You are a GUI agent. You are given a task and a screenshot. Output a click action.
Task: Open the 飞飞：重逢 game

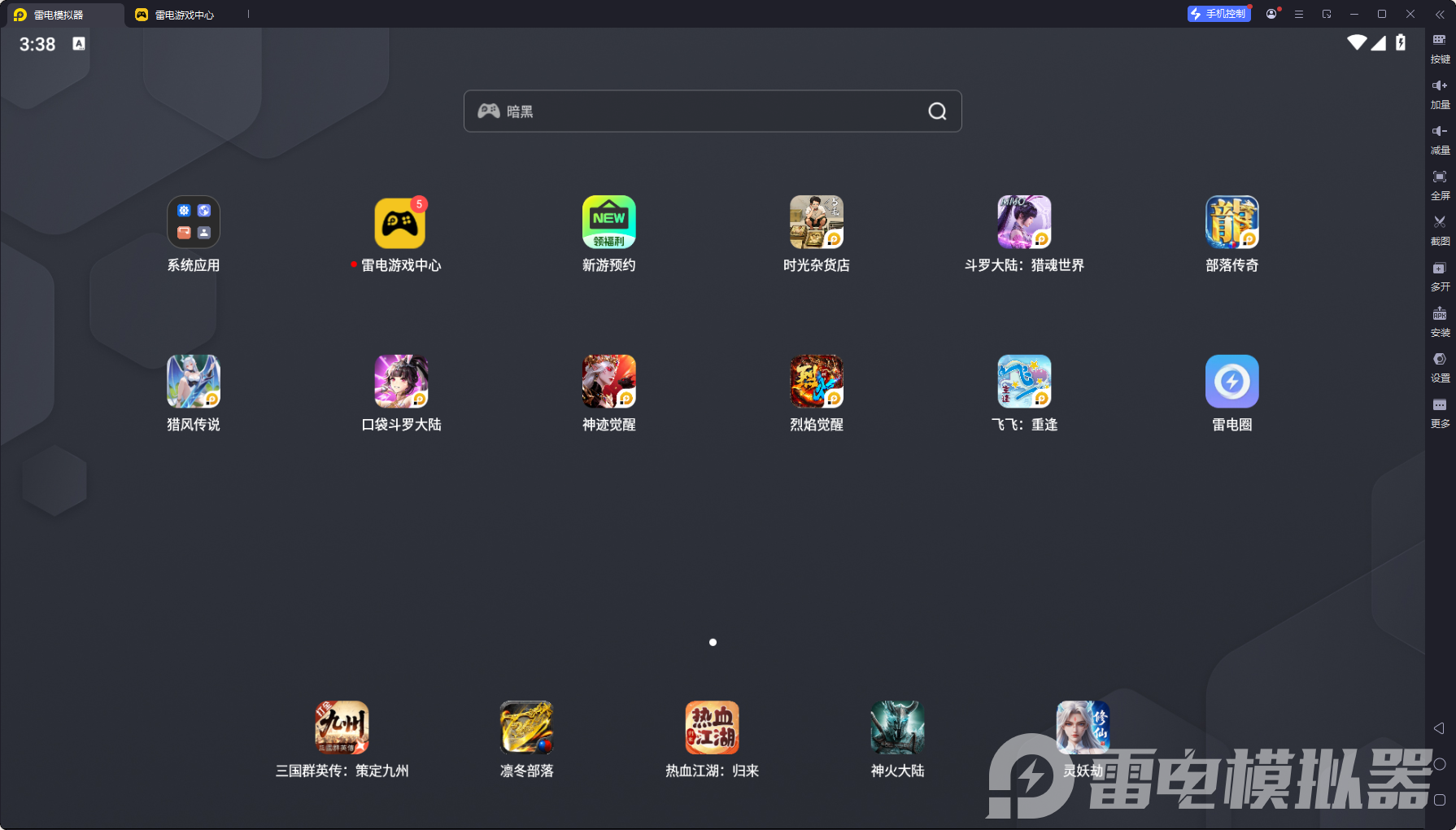click(1024, 382)
